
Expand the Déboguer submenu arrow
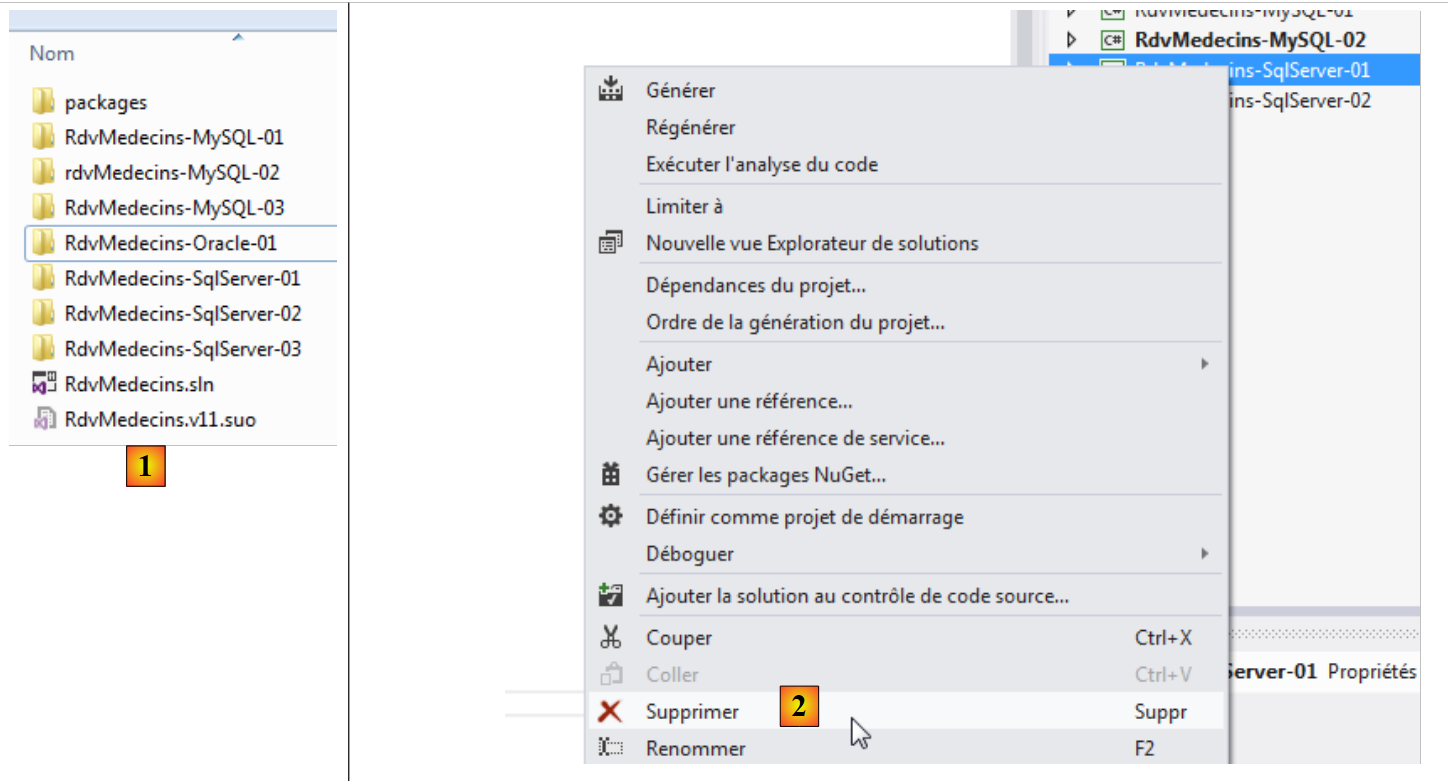(x=1205, y=553)
